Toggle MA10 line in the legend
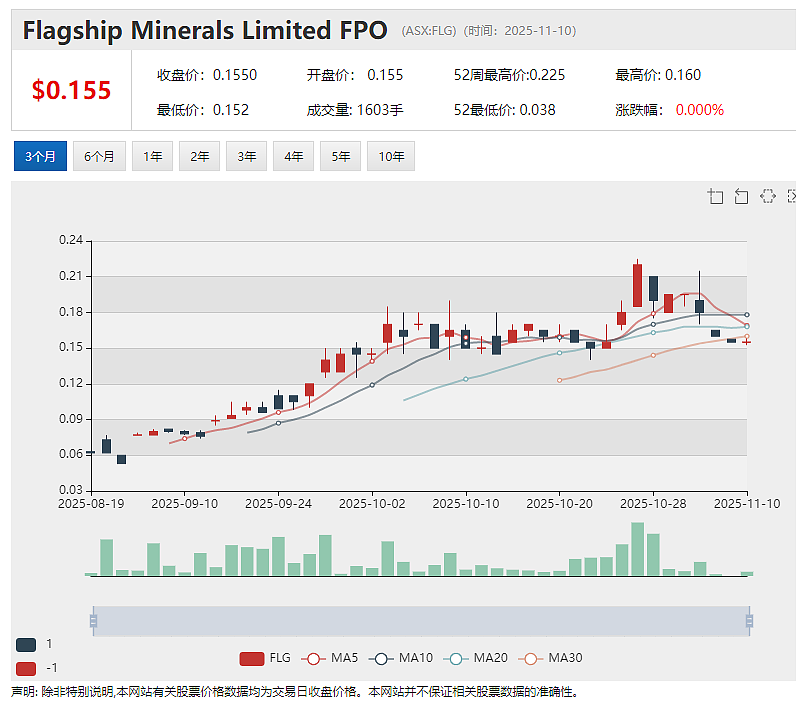809x711 pixels. 401,658
